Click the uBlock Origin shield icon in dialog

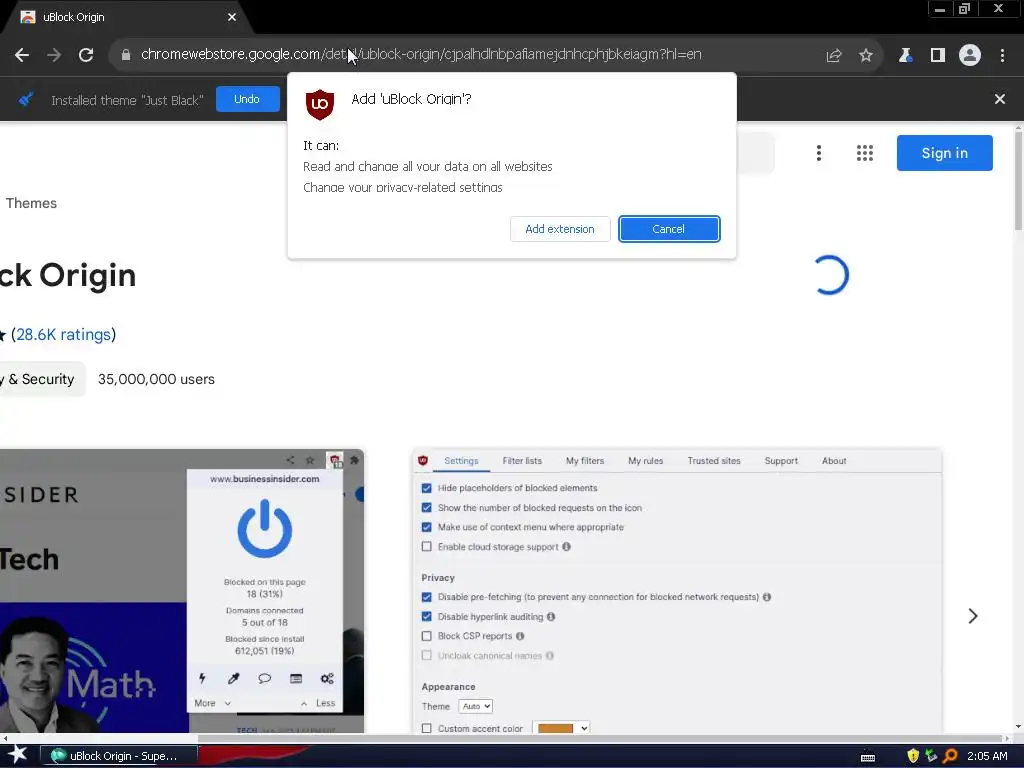coord(320,104)
